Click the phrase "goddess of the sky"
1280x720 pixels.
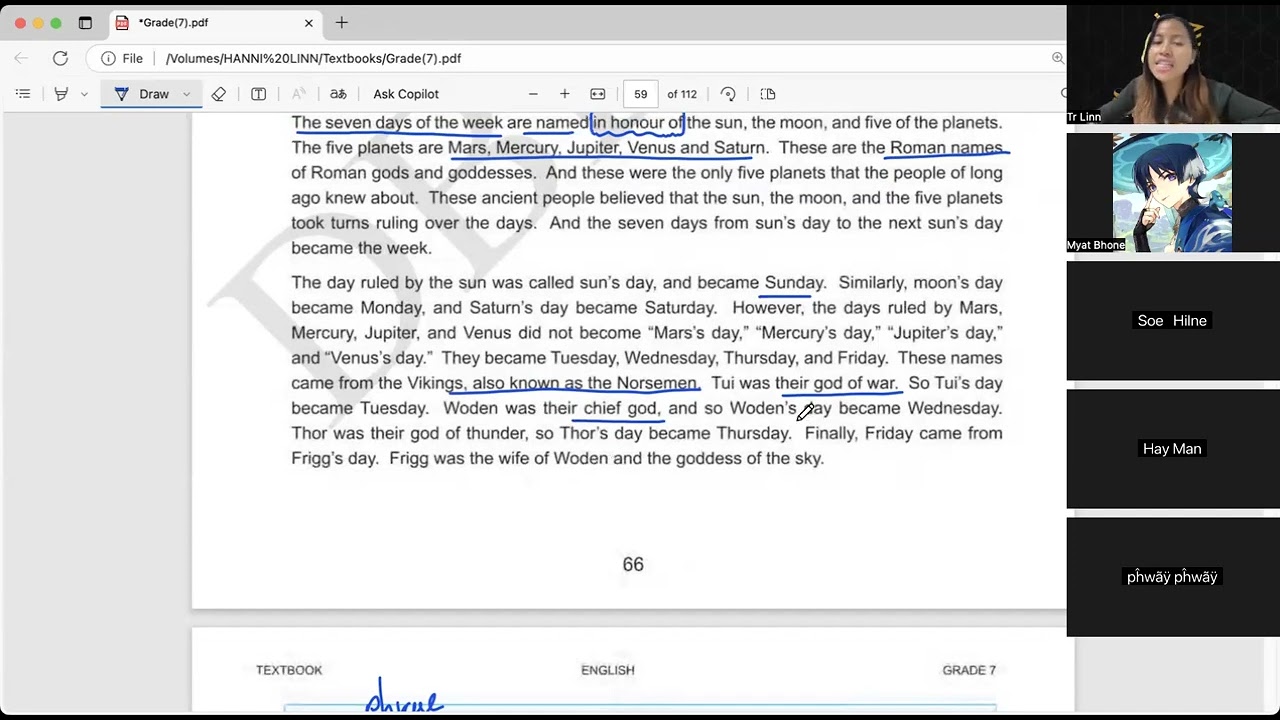point(750,458)
